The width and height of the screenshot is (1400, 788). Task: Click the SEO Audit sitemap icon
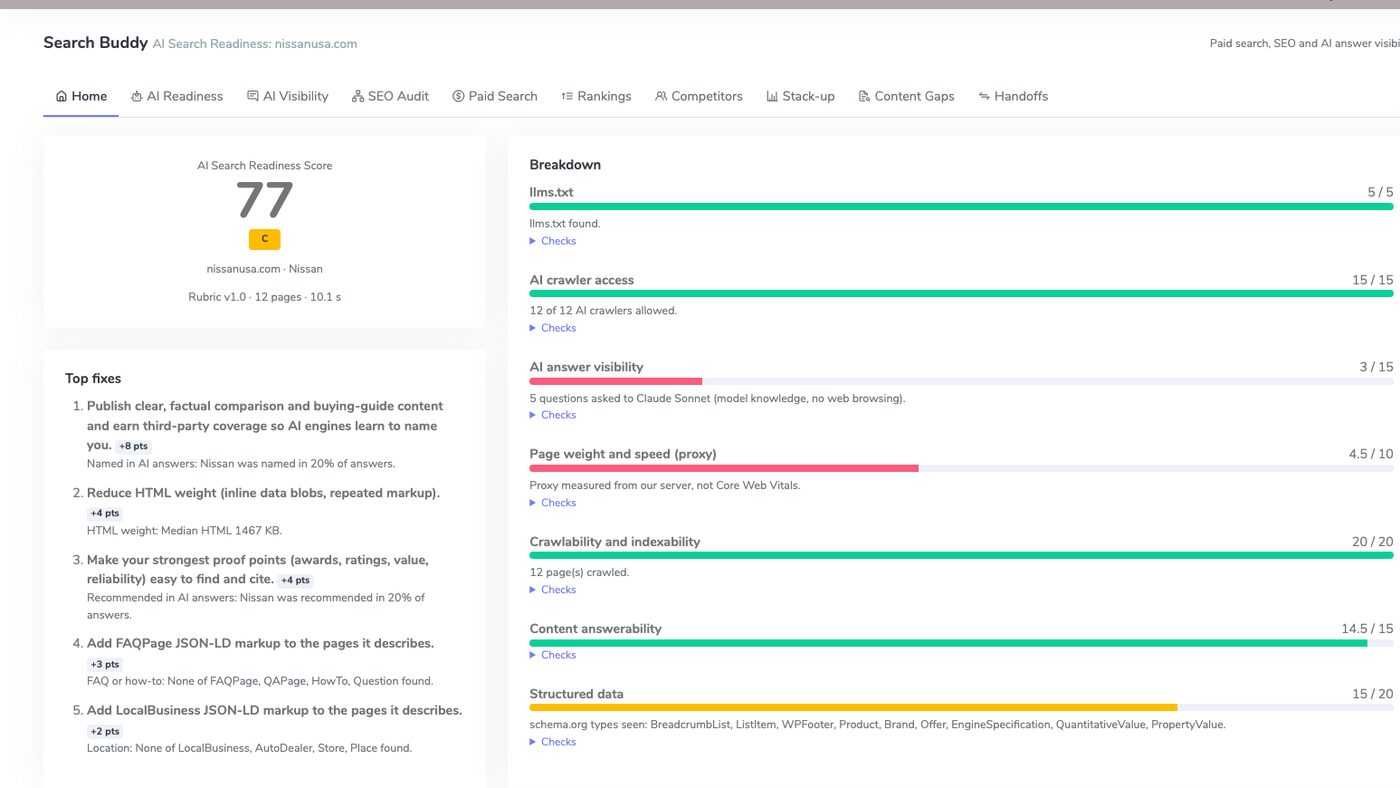[357, 96]
